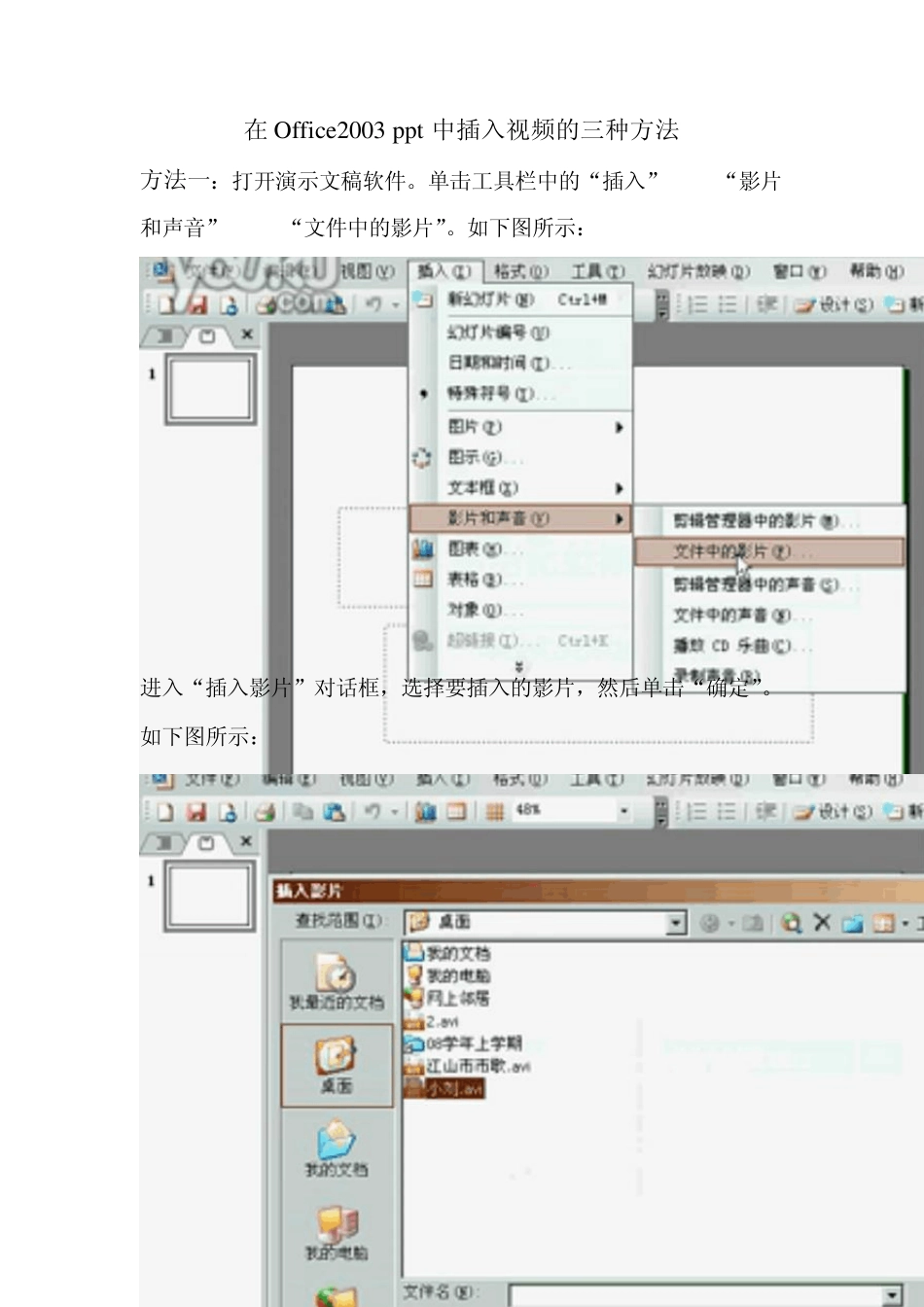The width and height of the screenshot is (924, 1307).
Task: Close the slide pane in the Insert Movie screenshot
Action: click(246, 841)
